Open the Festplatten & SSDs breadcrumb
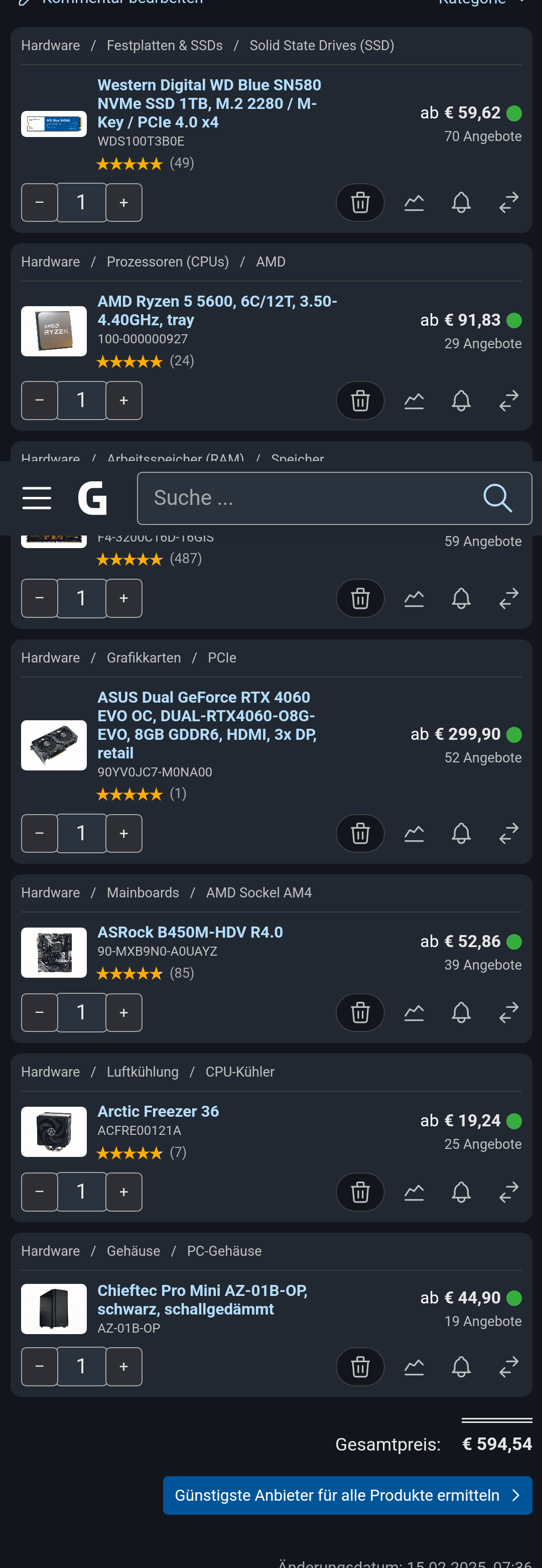 164,46
